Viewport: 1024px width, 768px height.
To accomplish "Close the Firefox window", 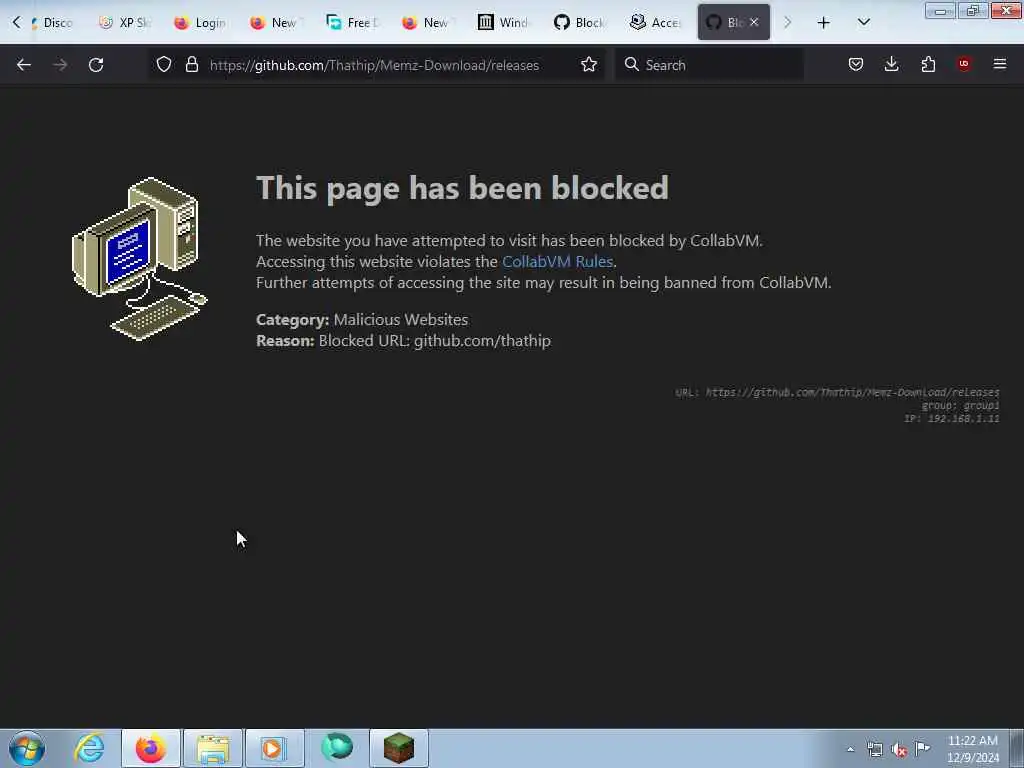I will pyautogui.click(x=1006, y=10).
